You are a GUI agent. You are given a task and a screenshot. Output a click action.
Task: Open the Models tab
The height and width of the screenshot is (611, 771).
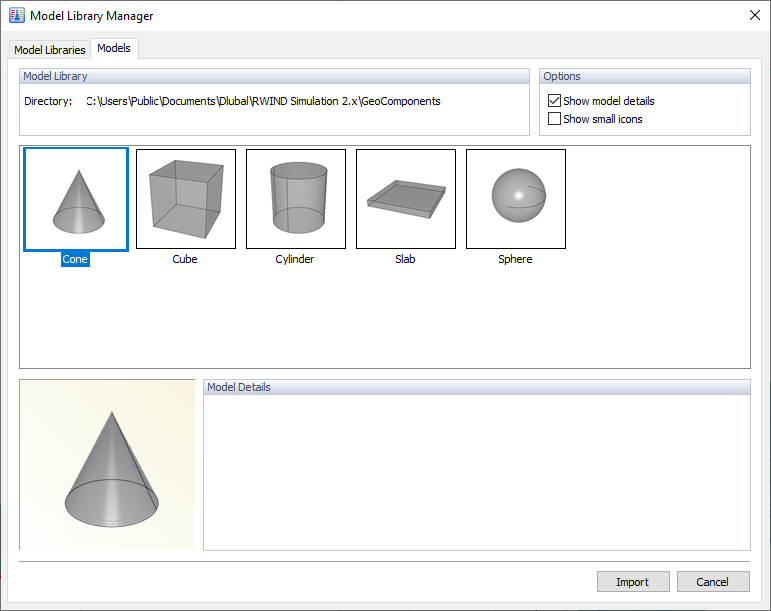click(114, 48)
